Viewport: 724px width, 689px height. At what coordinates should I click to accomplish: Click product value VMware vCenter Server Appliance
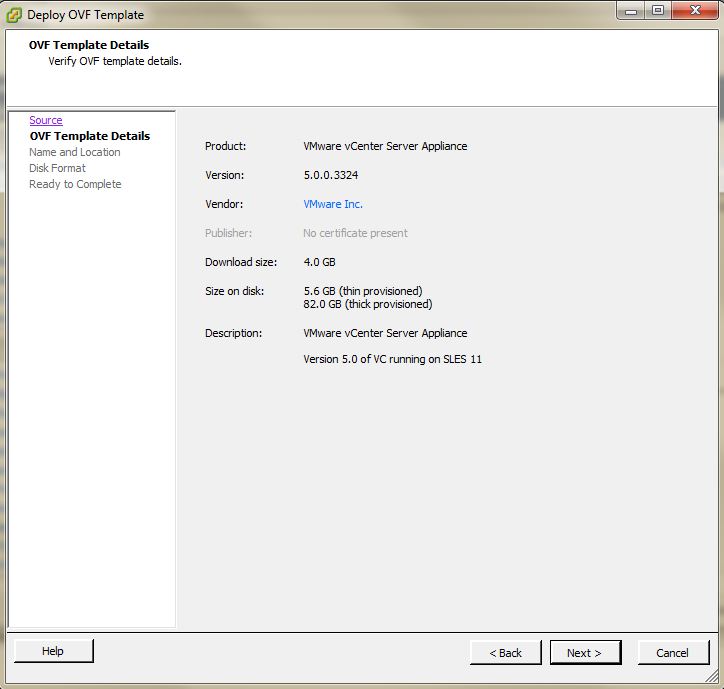coord(385,146)
